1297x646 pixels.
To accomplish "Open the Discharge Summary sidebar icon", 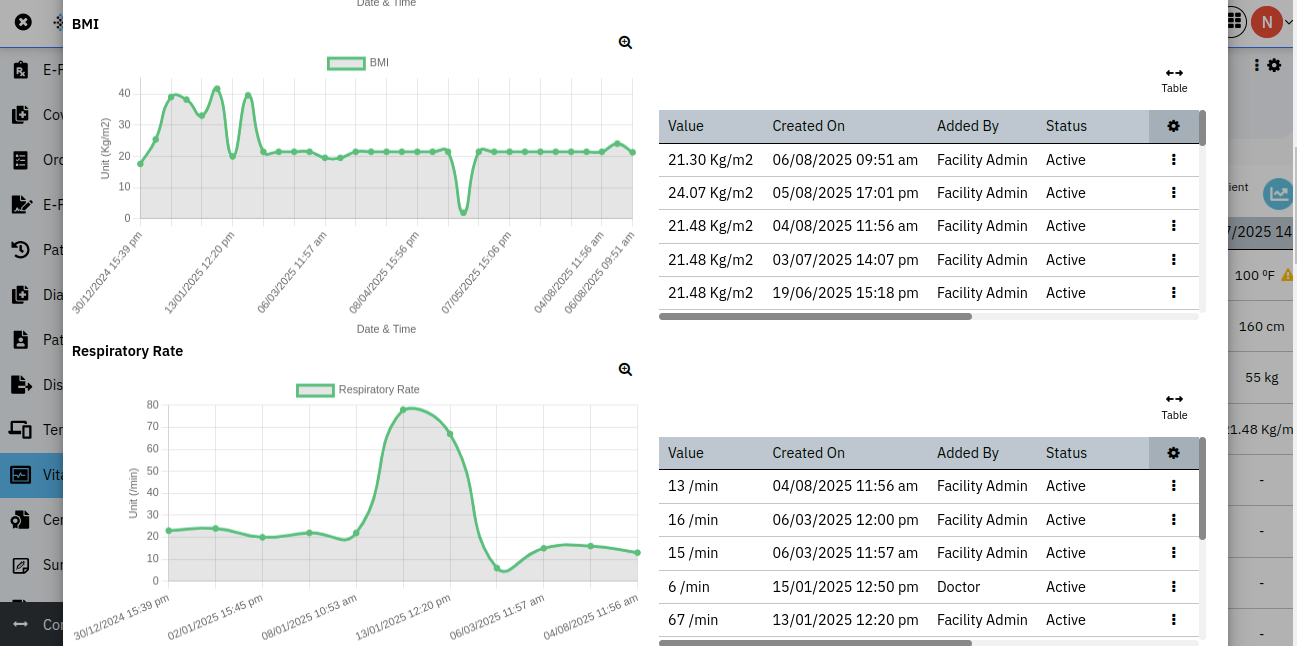I will 22,384.
